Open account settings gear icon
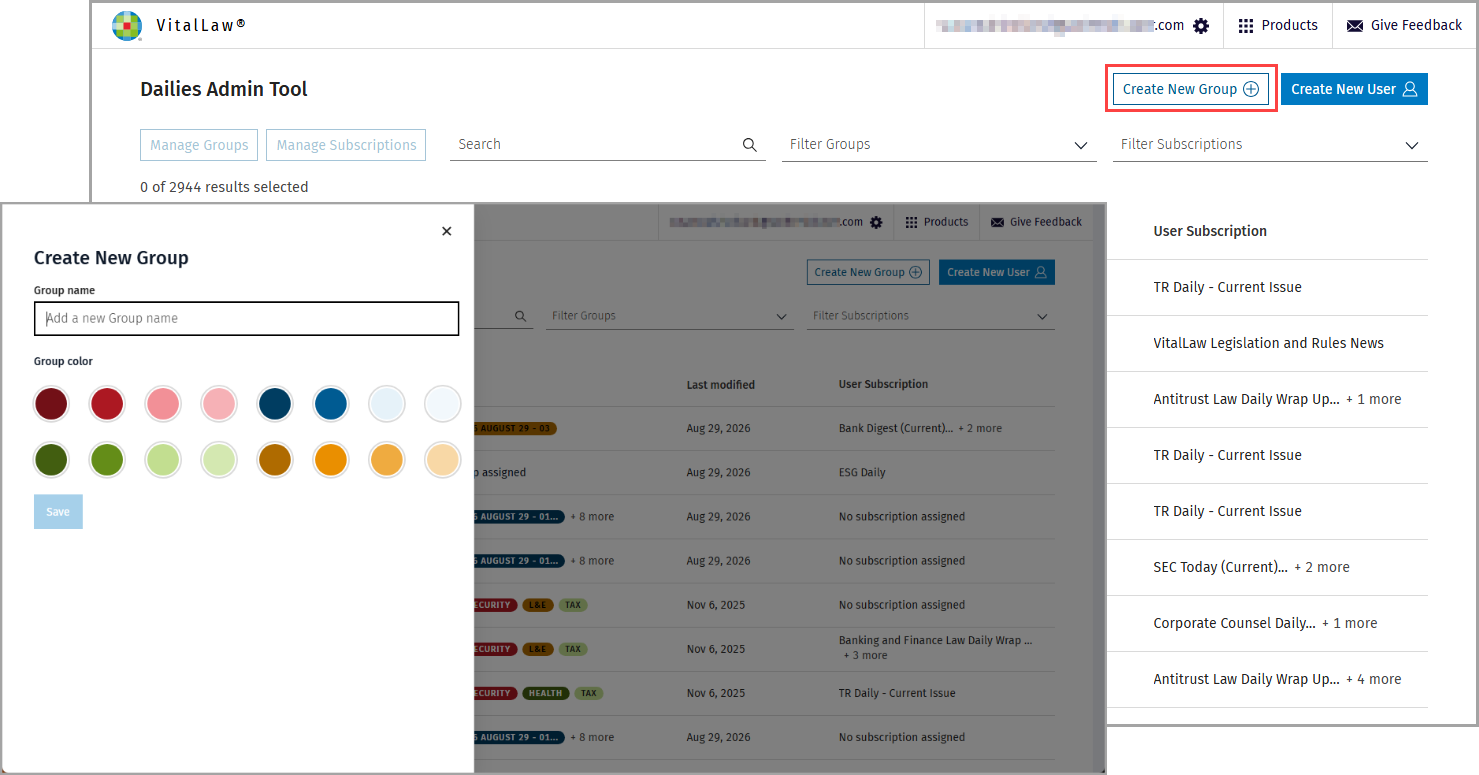 pos(1201,26)
